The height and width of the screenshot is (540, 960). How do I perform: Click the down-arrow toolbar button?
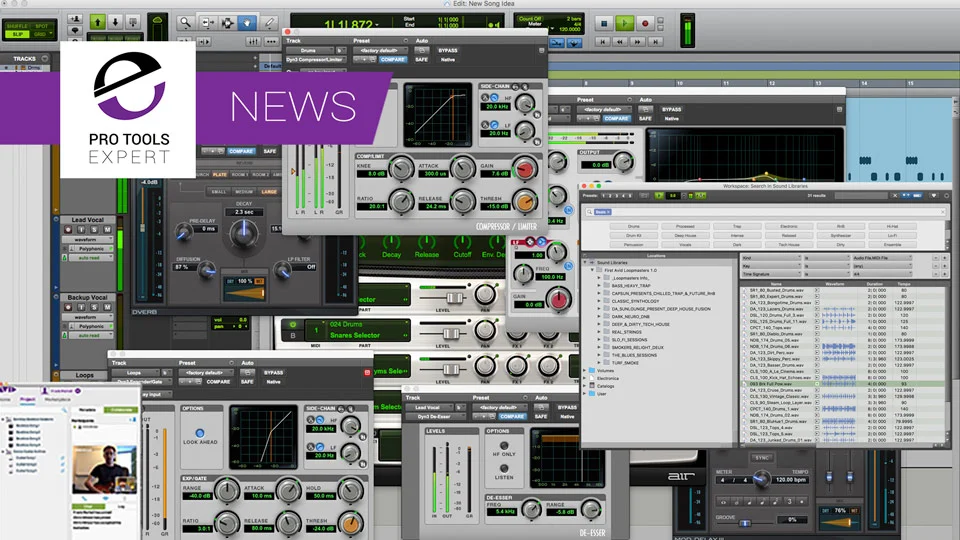pyautogui.click(x=115, y=23)
